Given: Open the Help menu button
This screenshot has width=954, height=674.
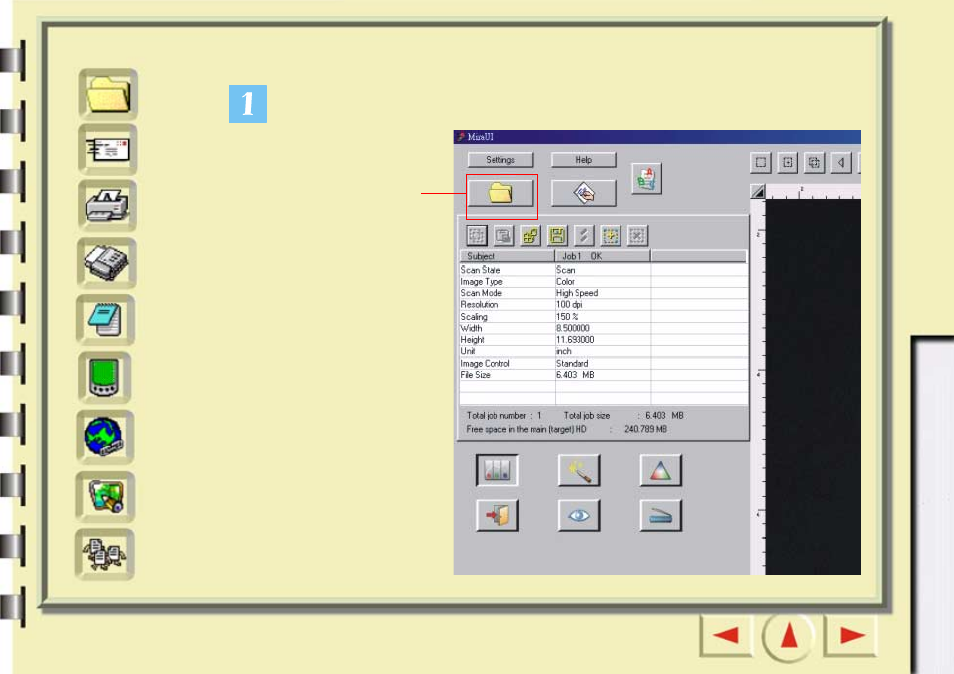Looking at the screenshot, I should (x=584, y=159).
